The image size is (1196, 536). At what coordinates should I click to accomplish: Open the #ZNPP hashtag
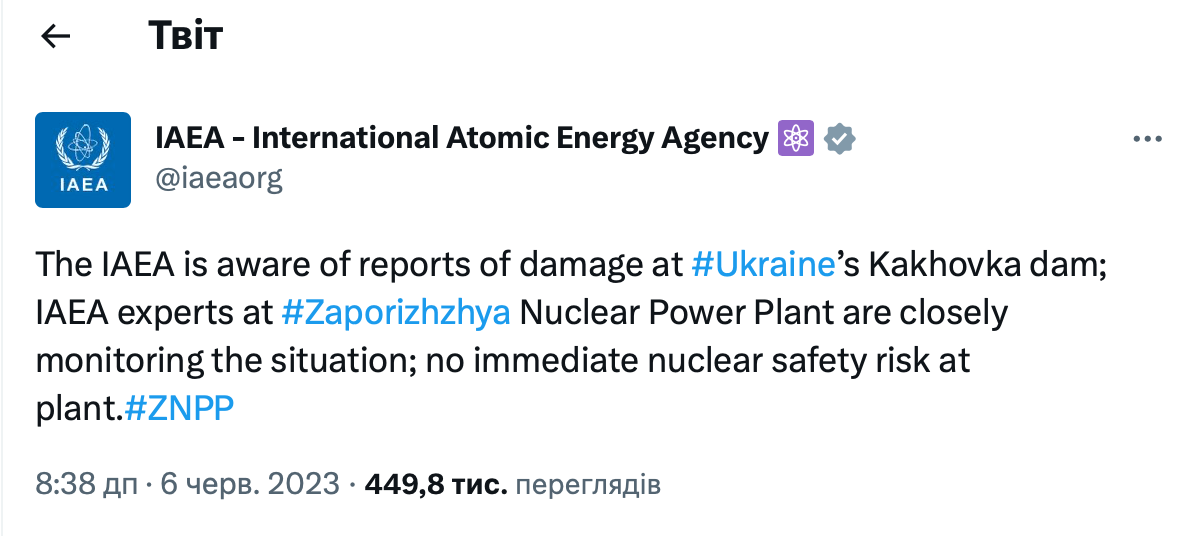point(180,408)
